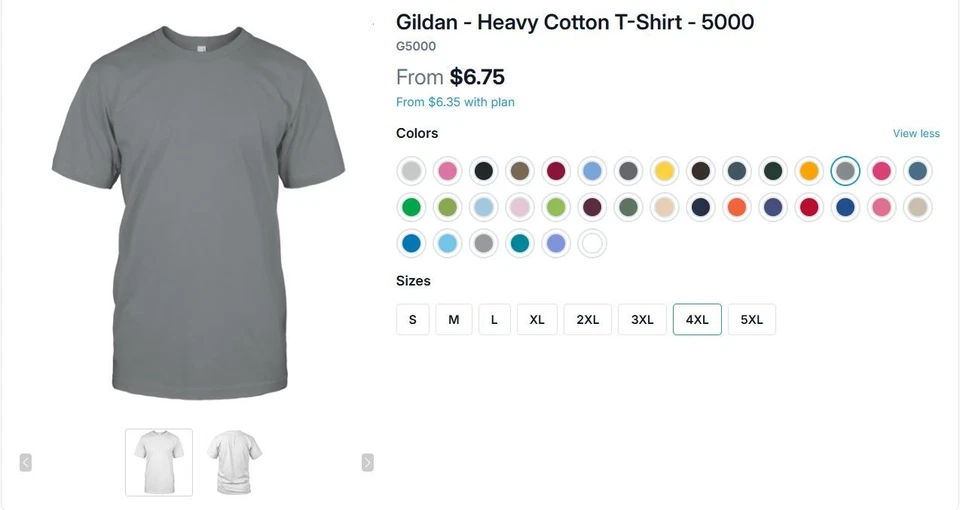
Task: Choose the maroon swatch in first row
Action: click(556, 171)
